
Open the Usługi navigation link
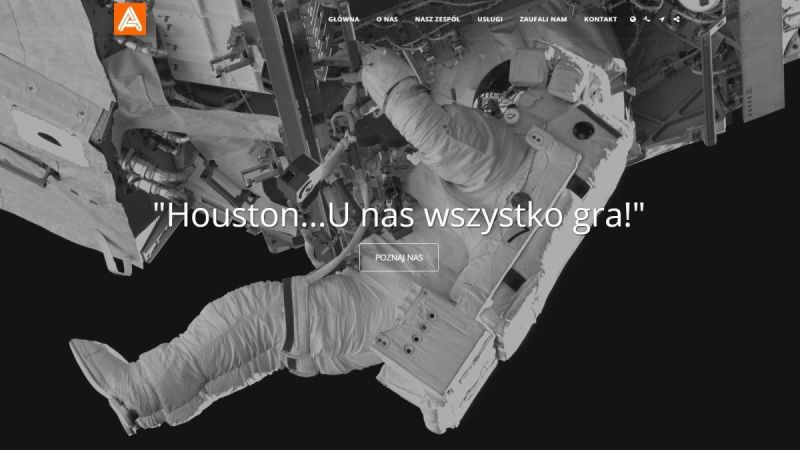click(490, 19)
